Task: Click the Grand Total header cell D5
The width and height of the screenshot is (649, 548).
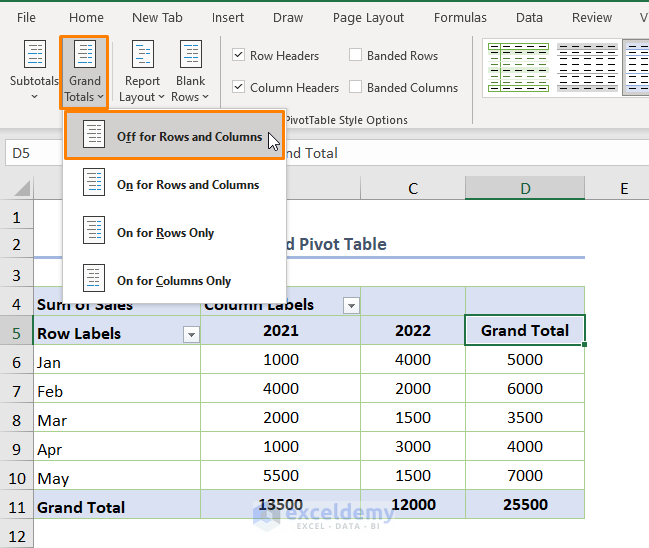Action: pyautogui.click(x=525, y=330)
